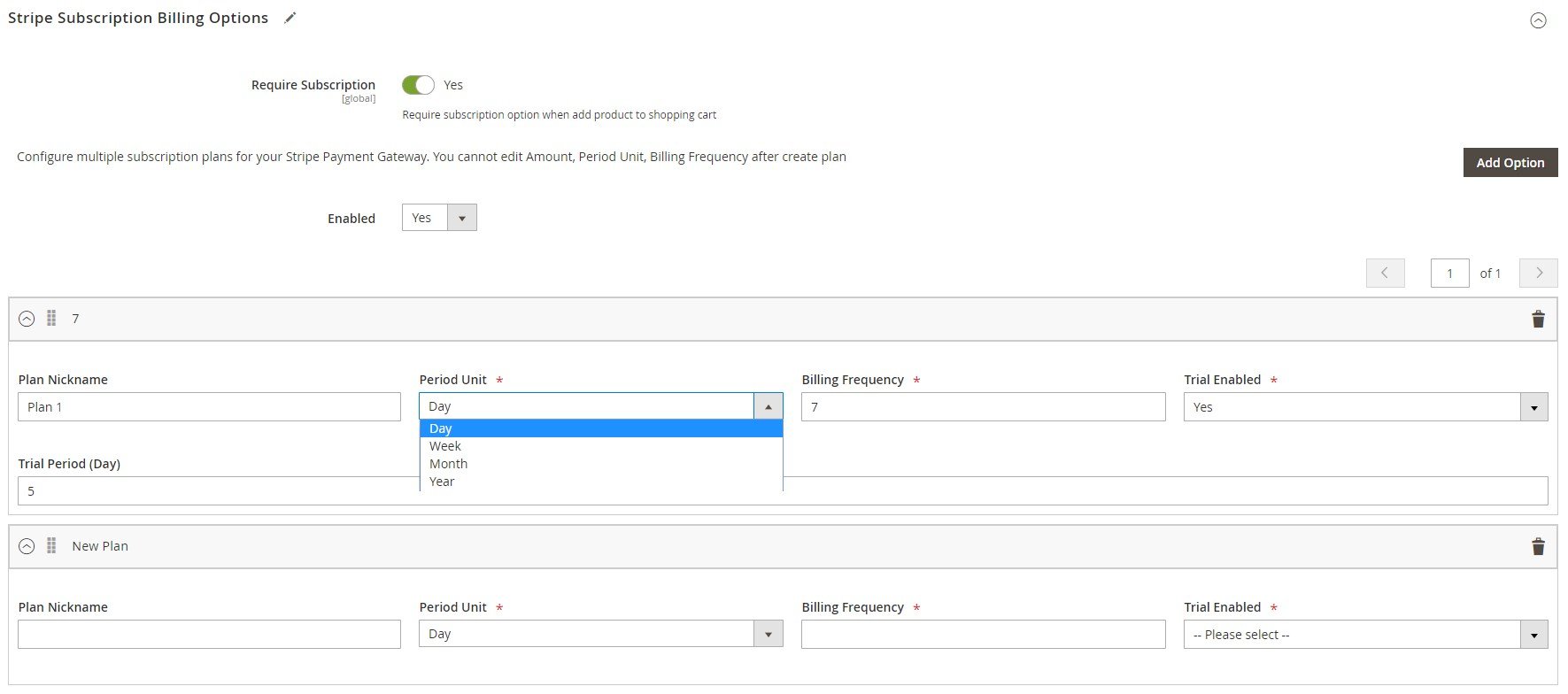
Task: Grab the drag handle of New Plan
Action: (x=51, y=546)
